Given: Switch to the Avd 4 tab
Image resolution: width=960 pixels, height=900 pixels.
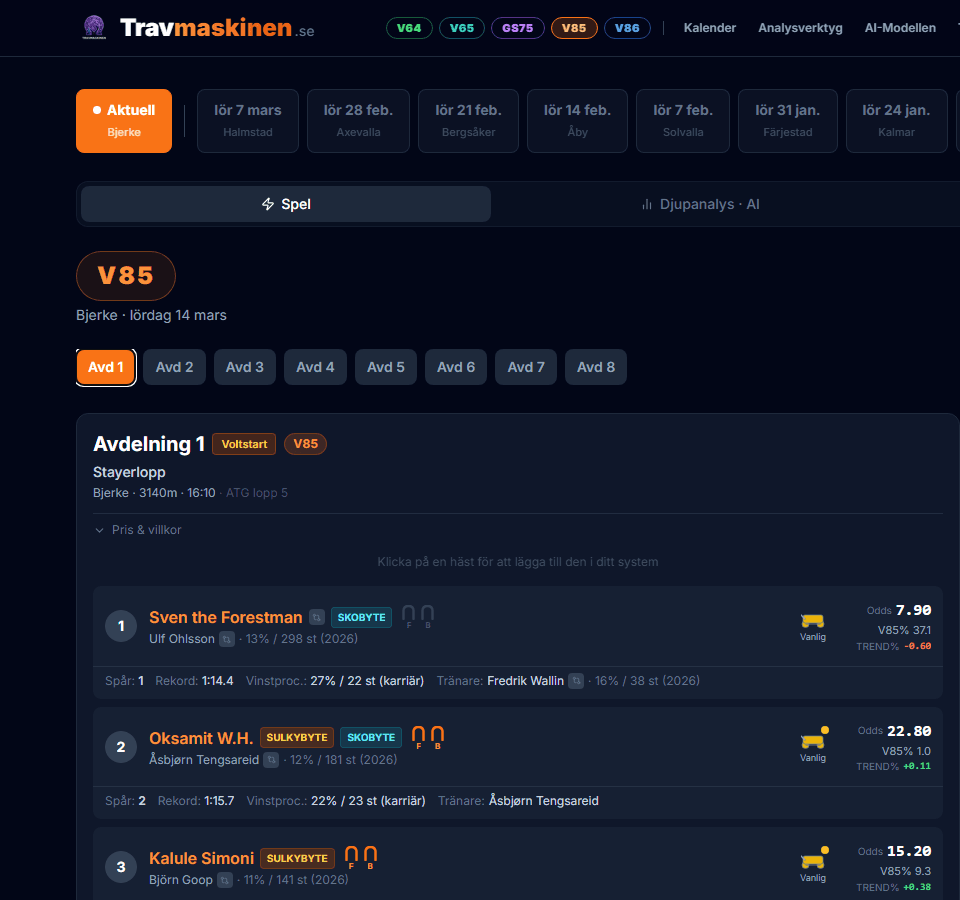Looking at the screenshot, I should (x=315, y=367).
